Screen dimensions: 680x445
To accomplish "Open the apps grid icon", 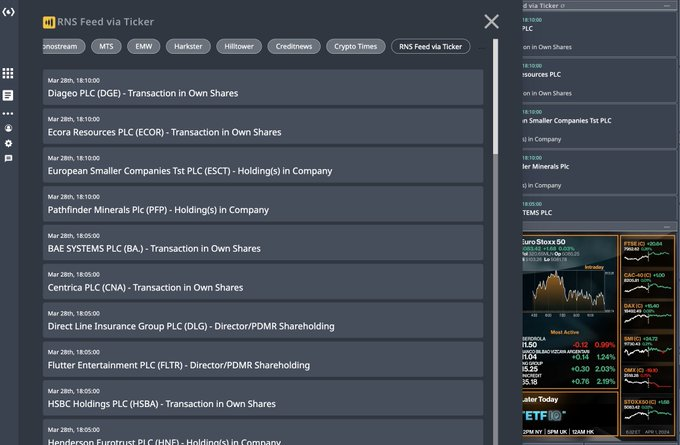I will click(x=8, y=73).
